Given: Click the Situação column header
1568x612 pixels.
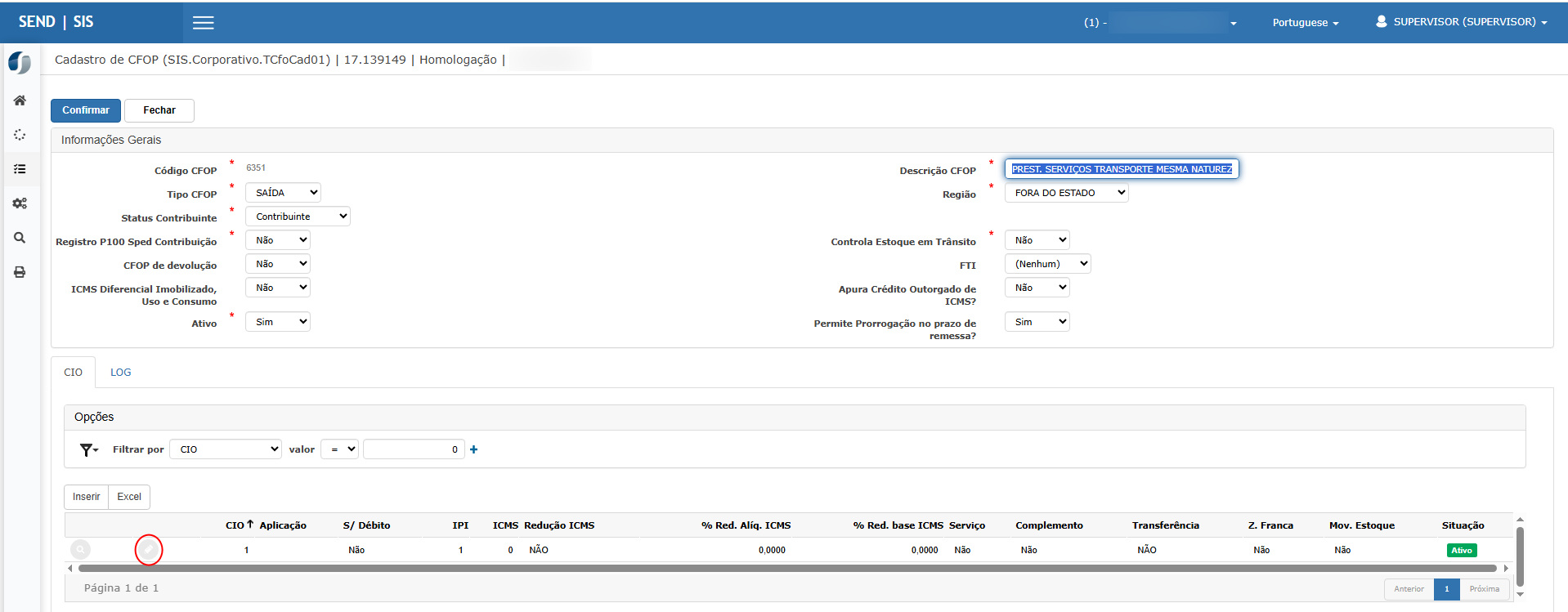Looking at the screenshot, I should [1463, 525].
